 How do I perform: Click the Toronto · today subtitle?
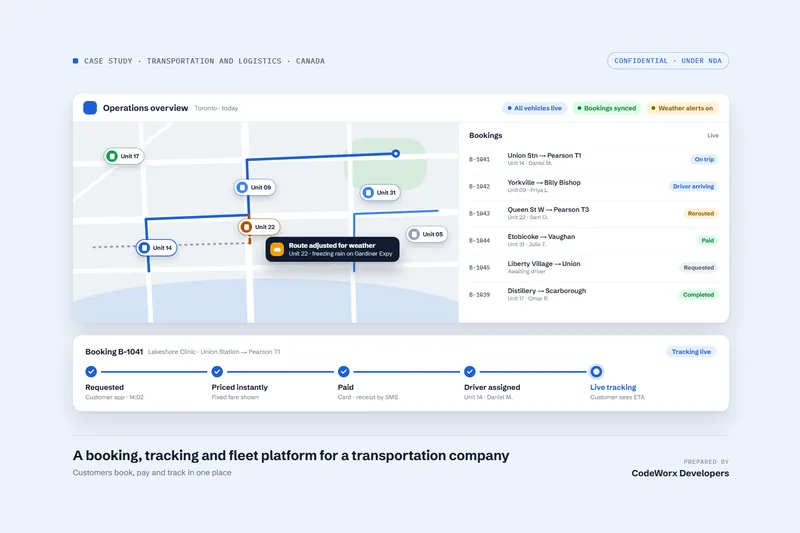tap(216, 108)
